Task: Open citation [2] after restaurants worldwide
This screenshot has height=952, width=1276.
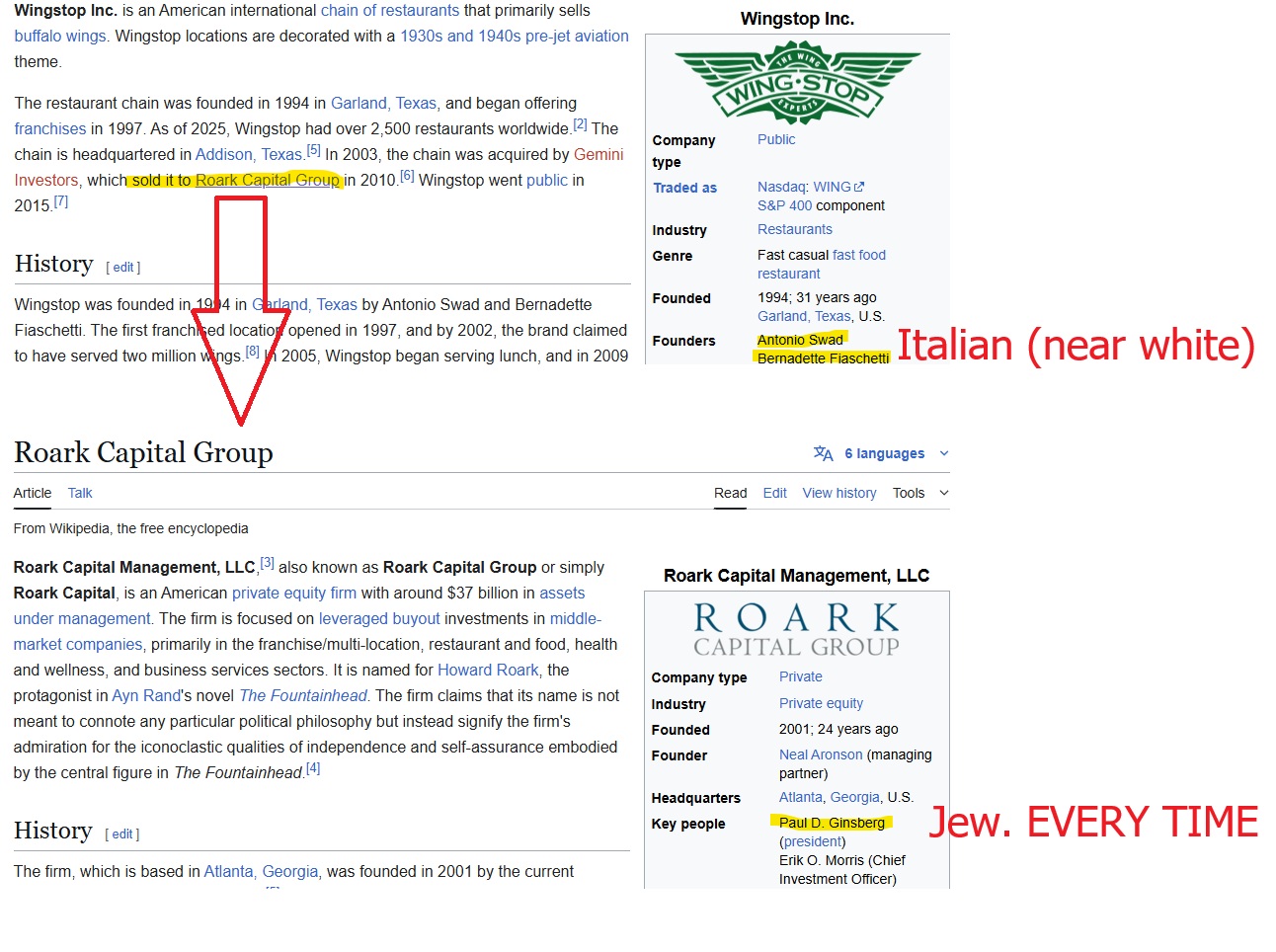Action: 580,124
